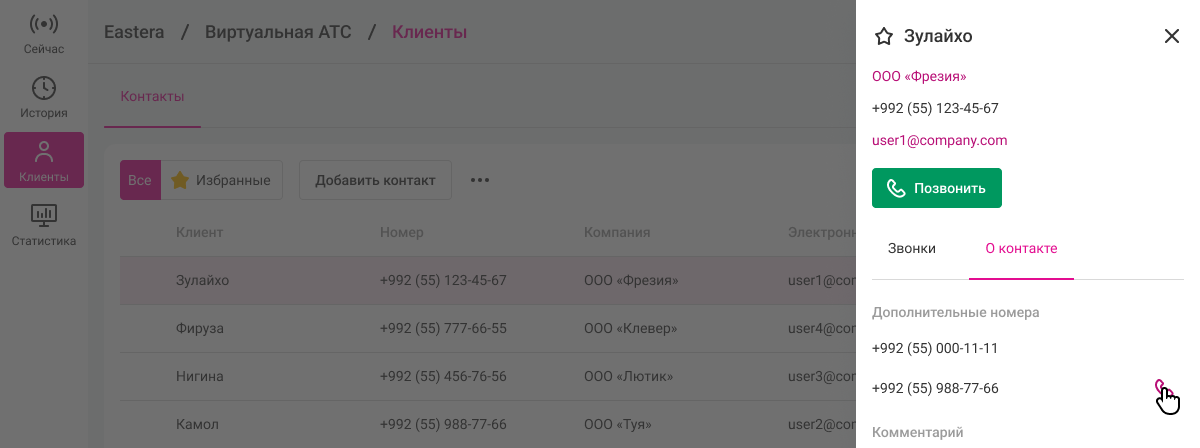Toggle the Все contacts filter
The height and width of the screenshot is (448, 1200).
pos(140,181)
